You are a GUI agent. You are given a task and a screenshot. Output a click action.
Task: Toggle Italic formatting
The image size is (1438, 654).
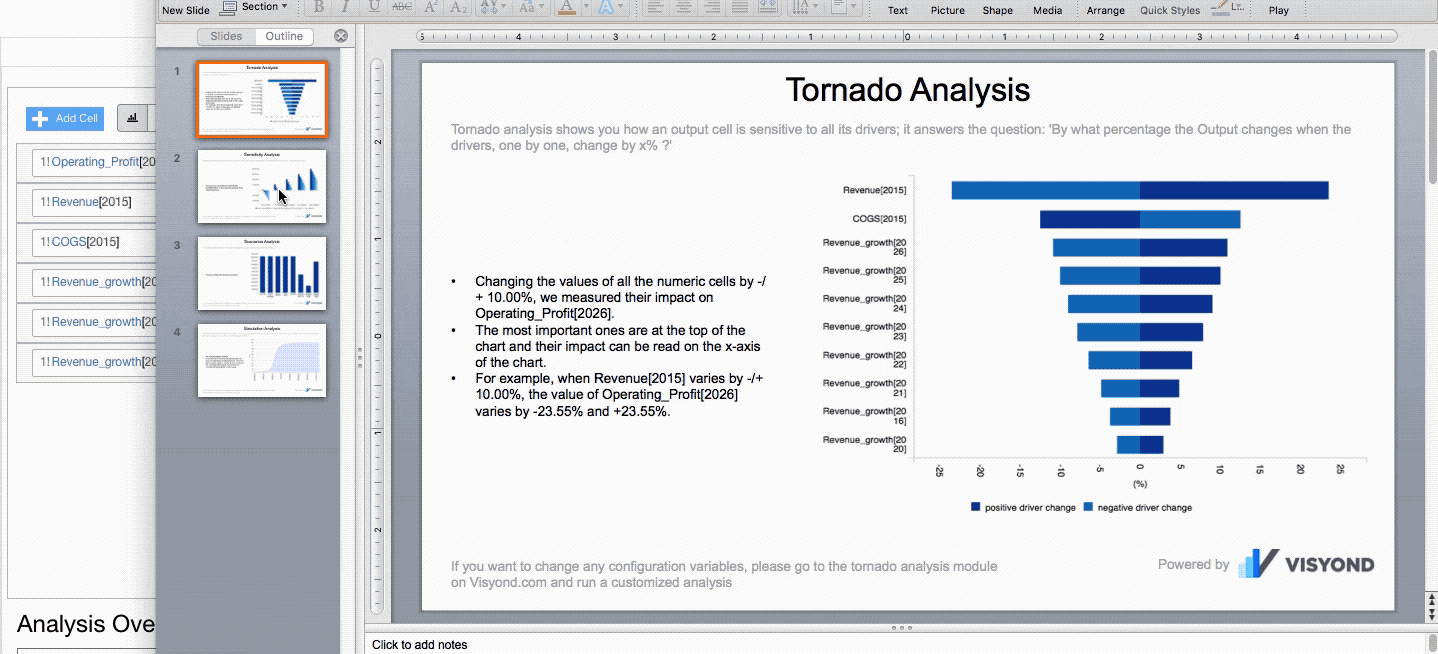(346, 7)
